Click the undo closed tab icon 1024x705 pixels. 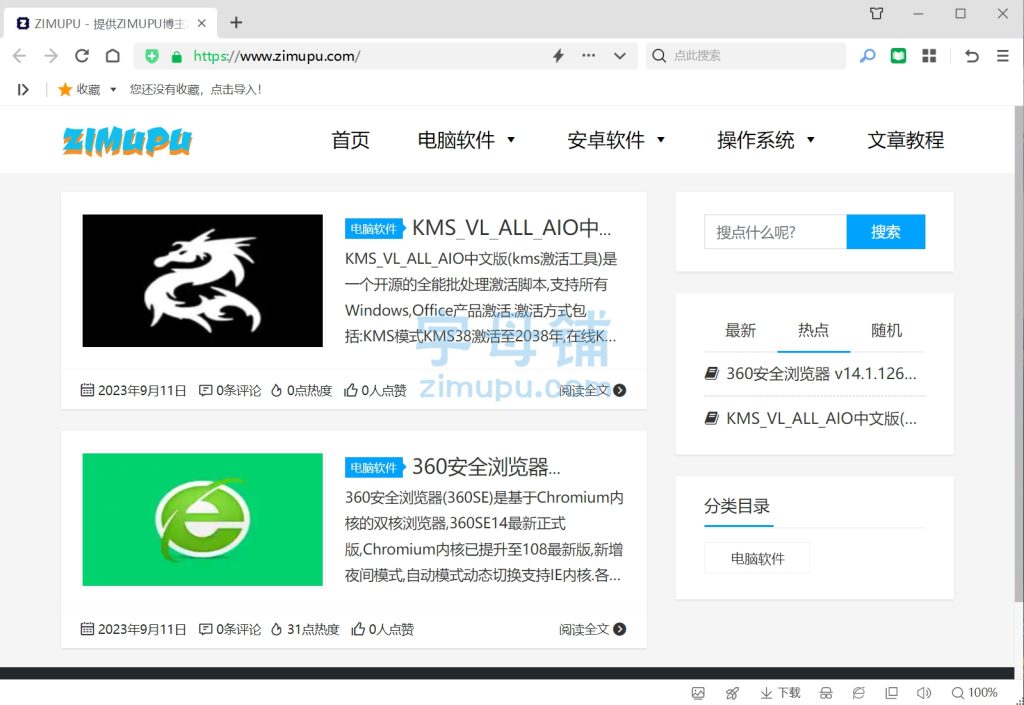pos(972,56)
